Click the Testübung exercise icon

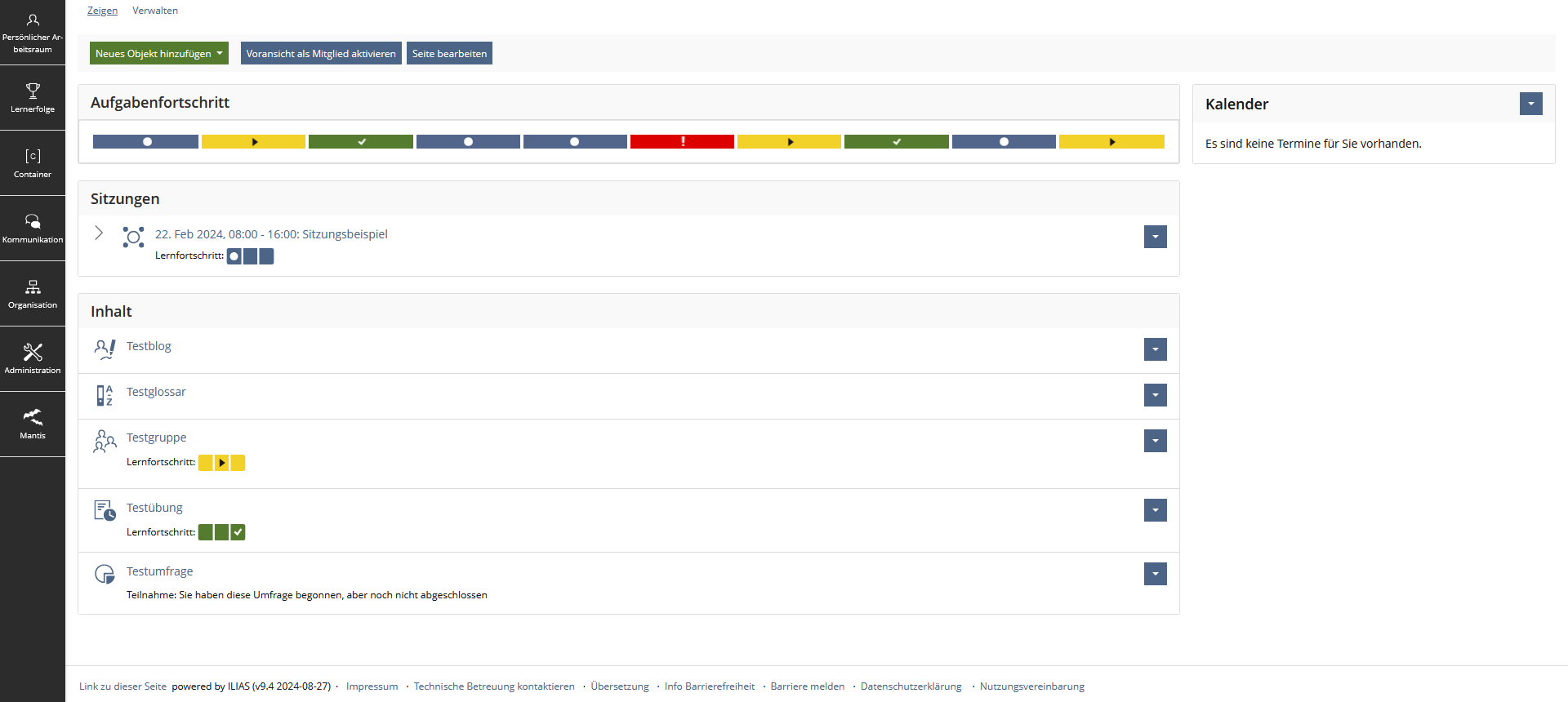105,510
